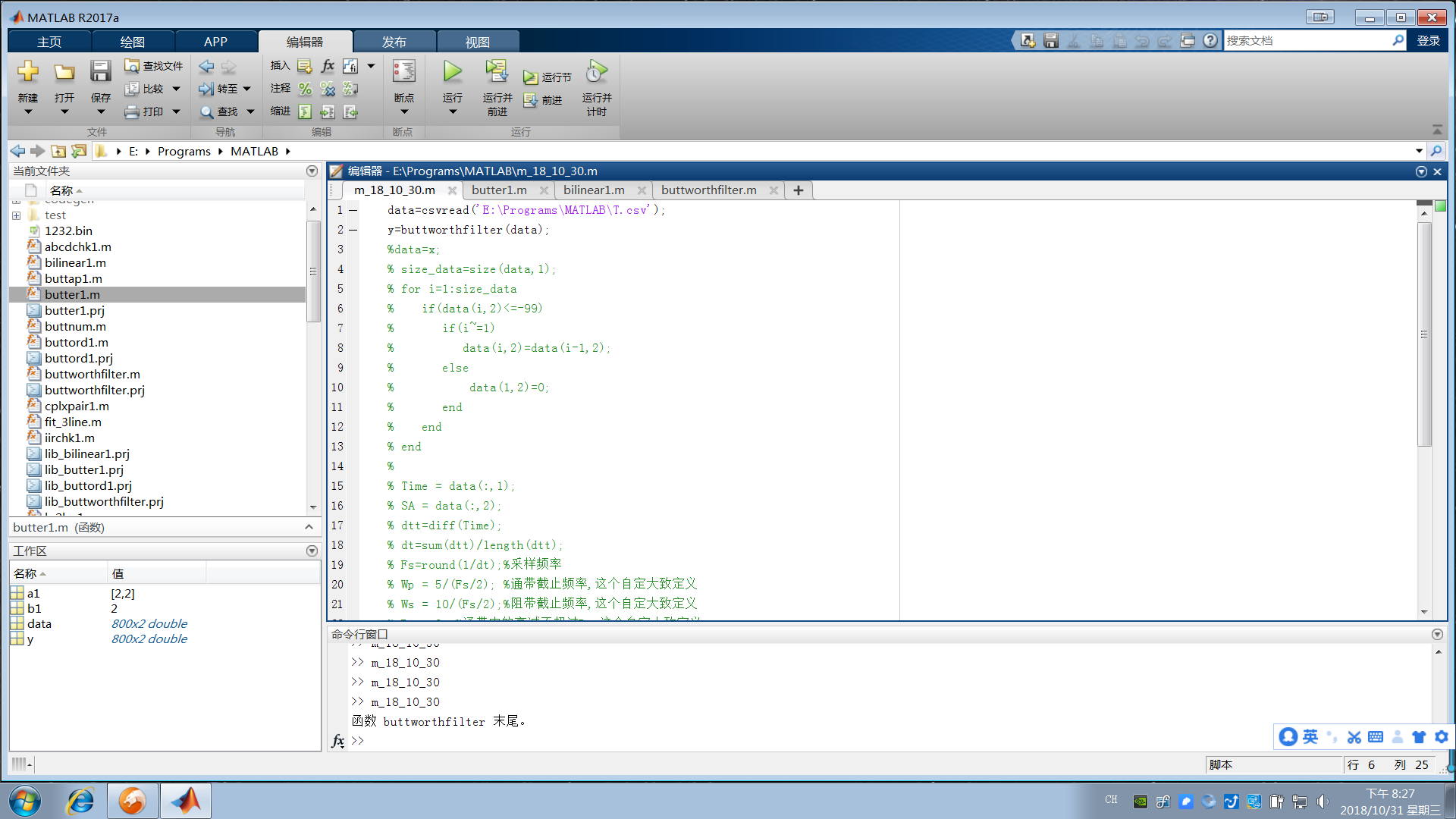The width and height of the screenshot is (1456, 819).
Task: Click the Login (登录) button
Action: (1428, 41)
